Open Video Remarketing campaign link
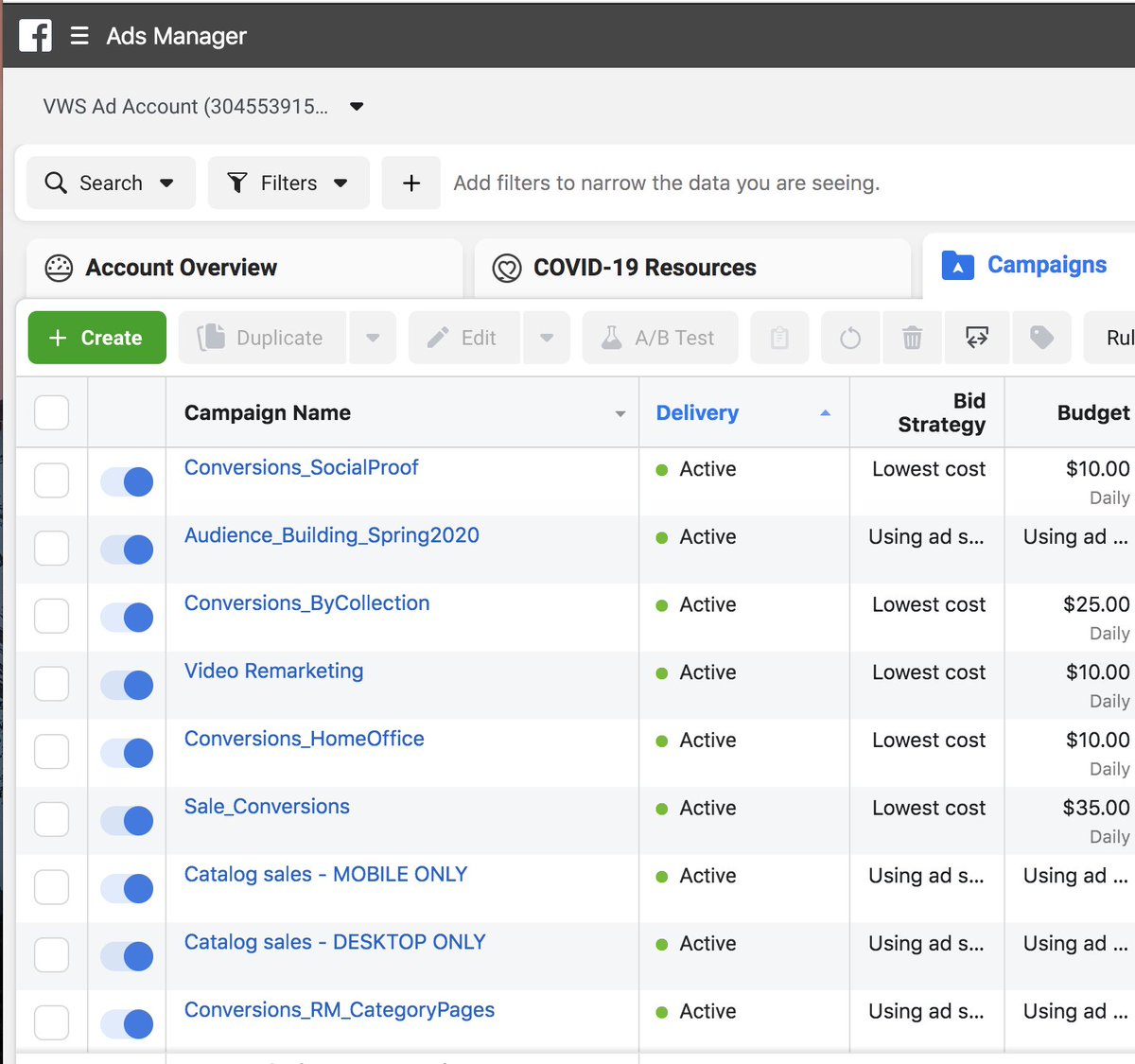This screenshot has width=1135, height=1064. click(273, 671)
